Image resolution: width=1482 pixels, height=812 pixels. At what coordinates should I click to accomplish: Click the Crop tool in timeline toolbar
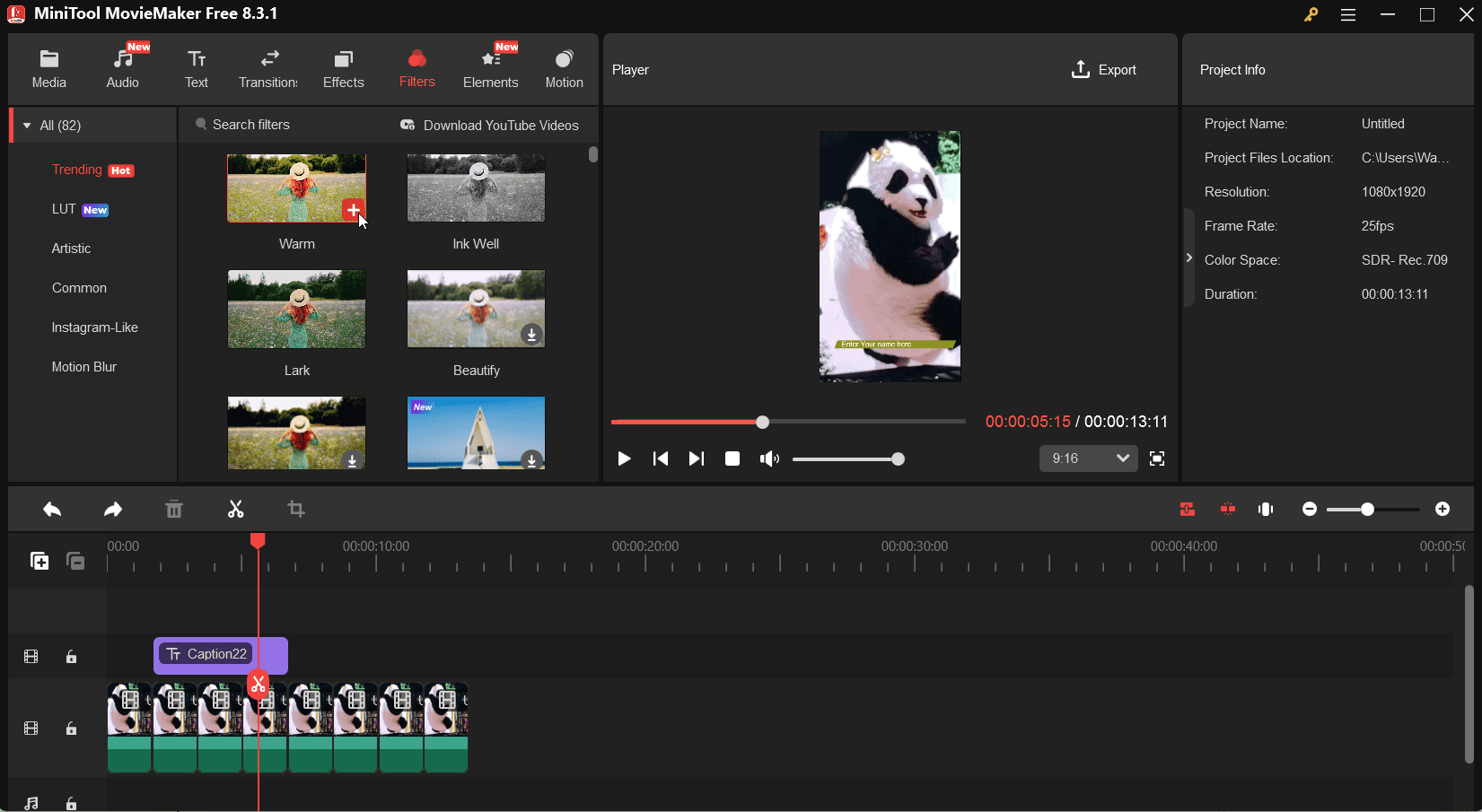pos(296,509)
